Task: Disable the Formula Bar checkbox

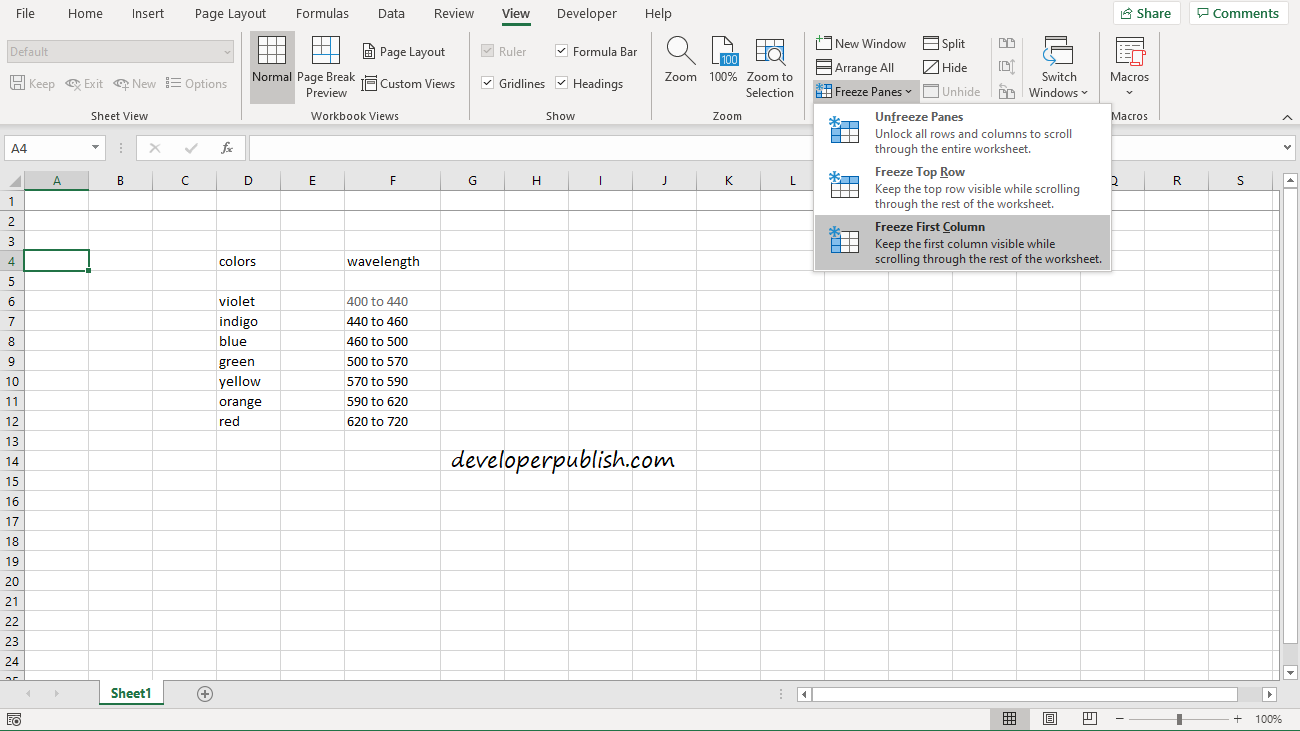Action: tap(561, 51)
